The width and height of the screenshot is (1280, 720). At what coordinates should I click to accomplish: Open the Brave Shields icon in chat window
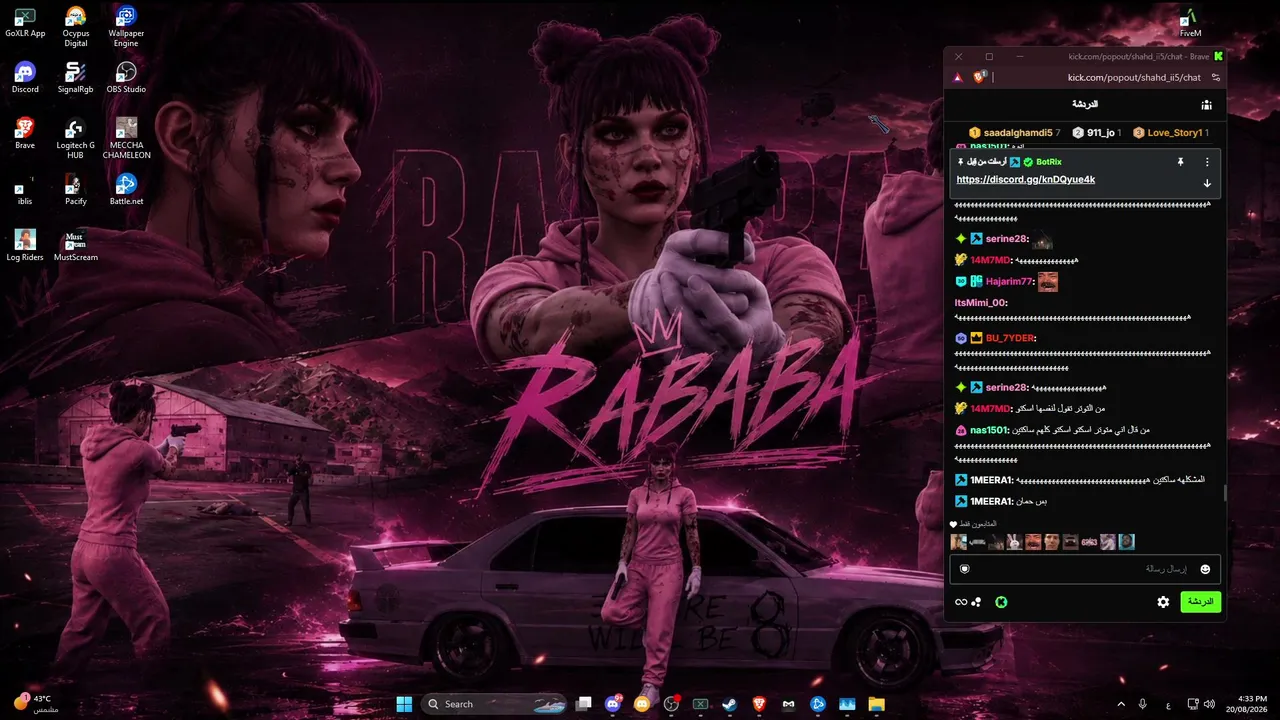click(x=980, y=77)
